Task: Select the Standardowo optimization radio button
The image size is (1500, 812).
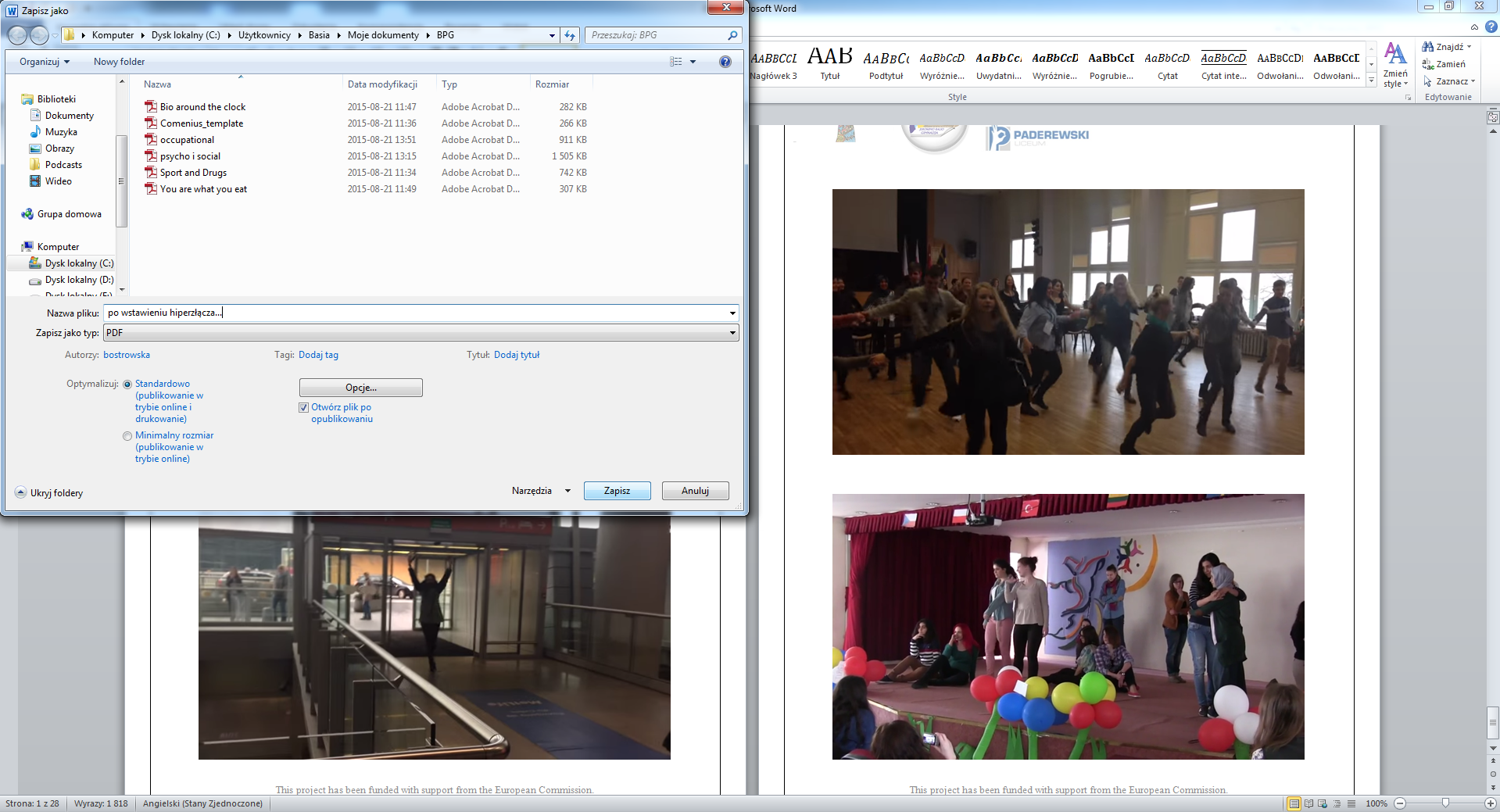Action: point(127,385)
